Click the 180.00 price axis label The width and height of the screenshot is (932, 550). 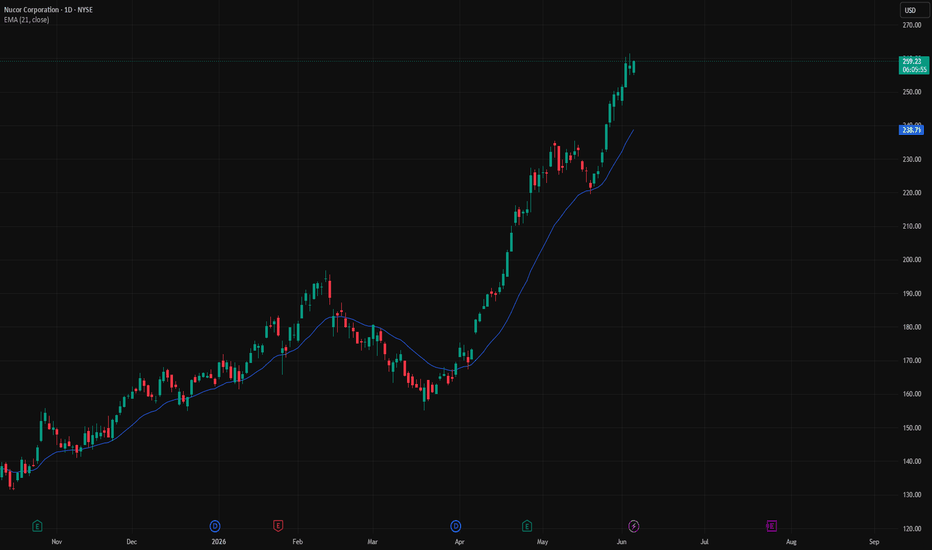click(x=912, y=327)
